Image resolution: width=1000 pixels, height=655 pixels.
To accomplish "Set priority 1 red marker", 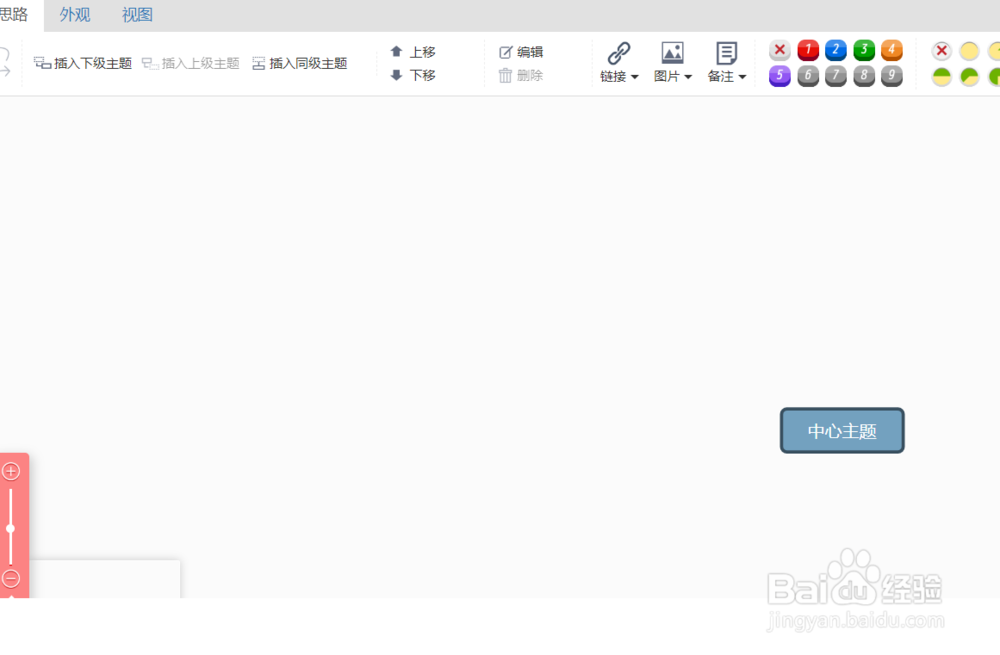I will pyautogui.click(x=808, y=50).
